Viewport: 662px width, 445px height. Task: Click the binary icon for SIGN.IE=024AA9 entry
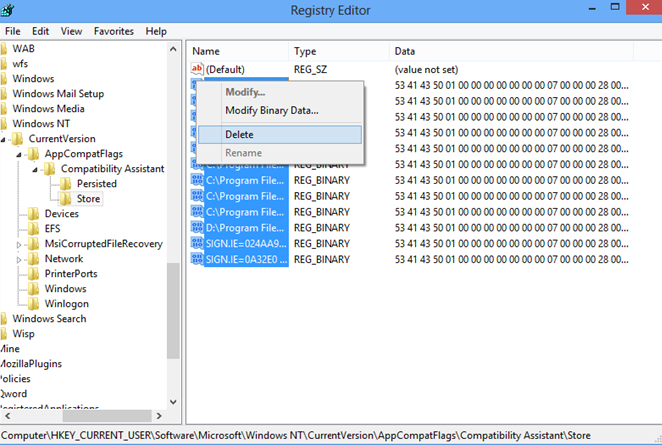point(197,244)
